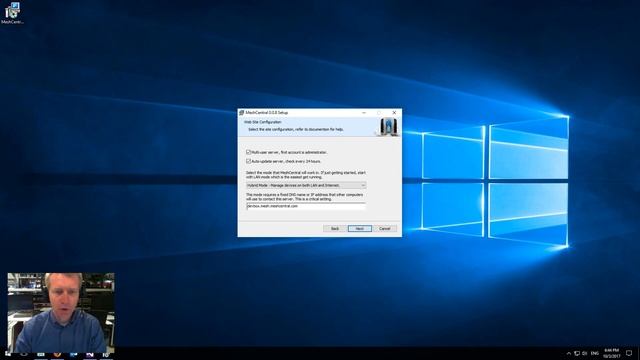Minimize the MeshCentral Setup window

click(x=364, y=113)
